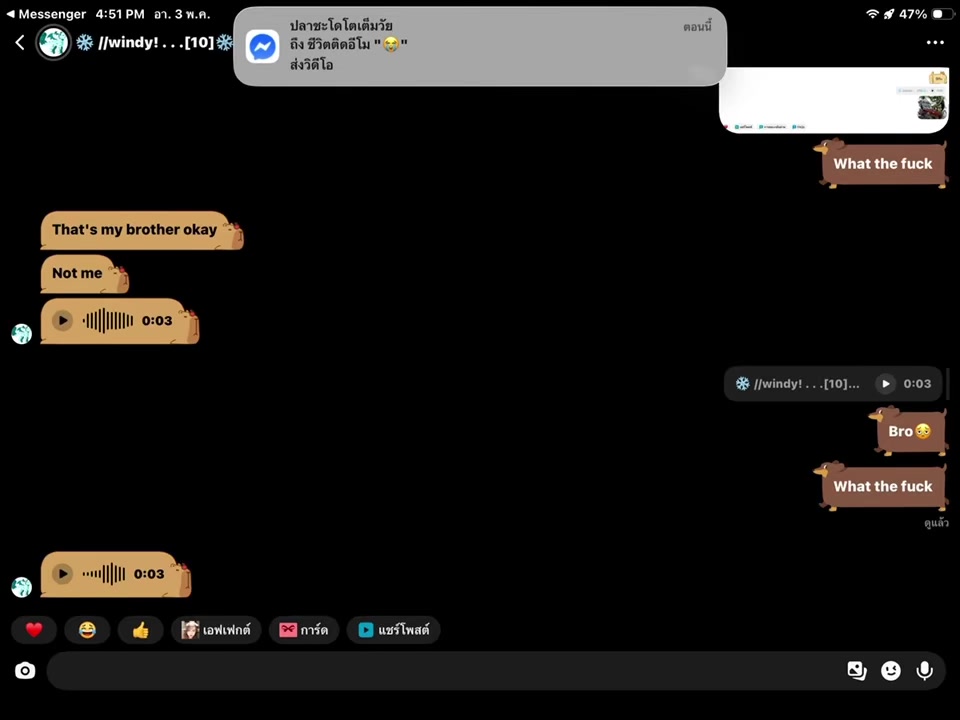Select the upper "What the fuck" message bubble
The height and width of the screenshot is (720, 960).
coord(883,163)
